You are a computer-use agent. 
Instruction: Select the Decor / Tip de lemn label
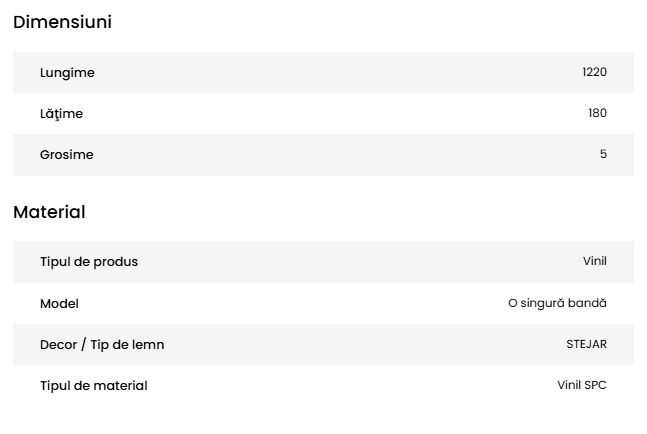coord(102,345)
